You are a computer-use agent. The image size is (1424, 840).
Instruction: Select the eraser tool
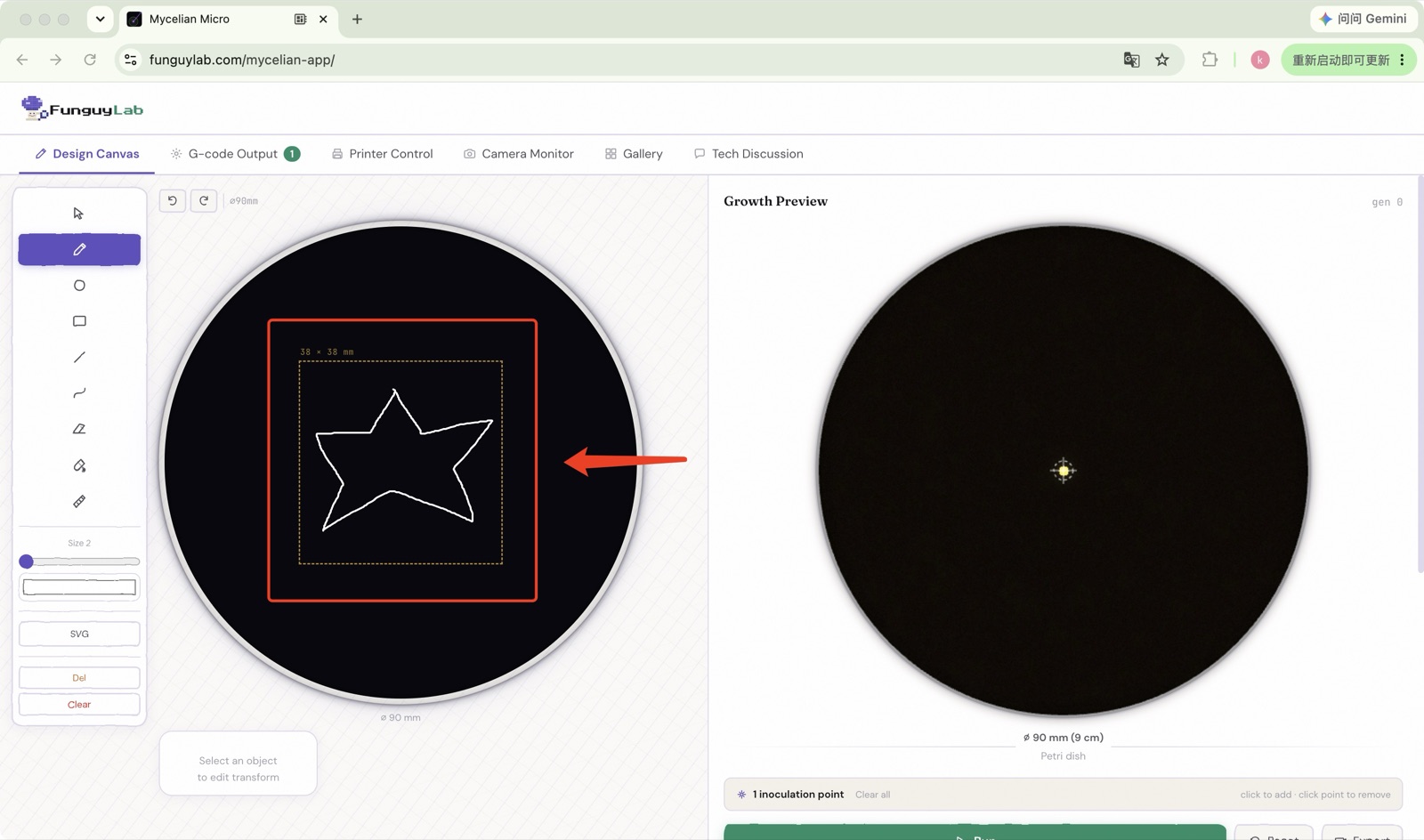tap(79, 429)
